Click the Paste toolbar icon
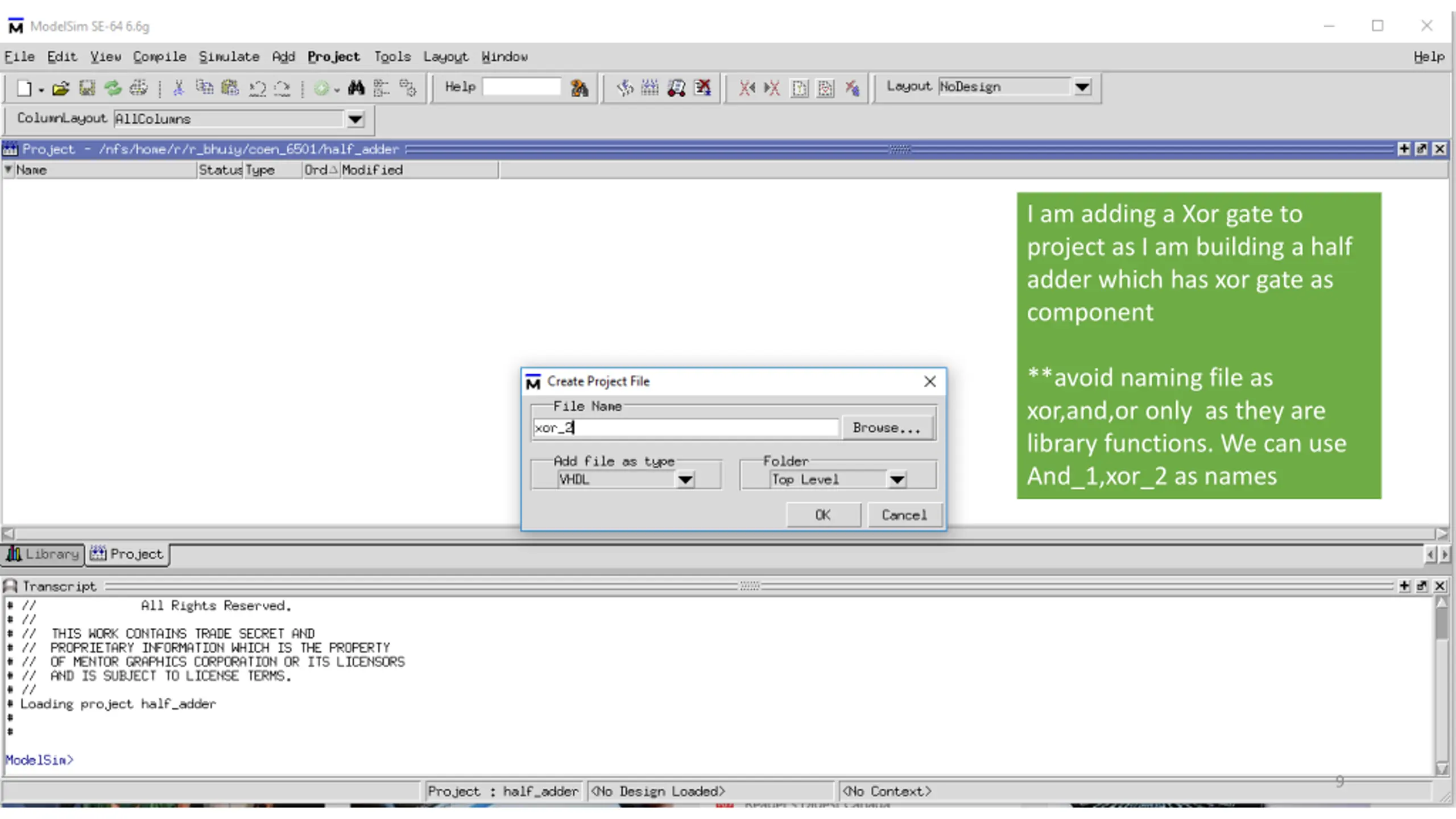Image resolution: width=1456 pixels, height=819 pixels. click(x=230, y=88)
